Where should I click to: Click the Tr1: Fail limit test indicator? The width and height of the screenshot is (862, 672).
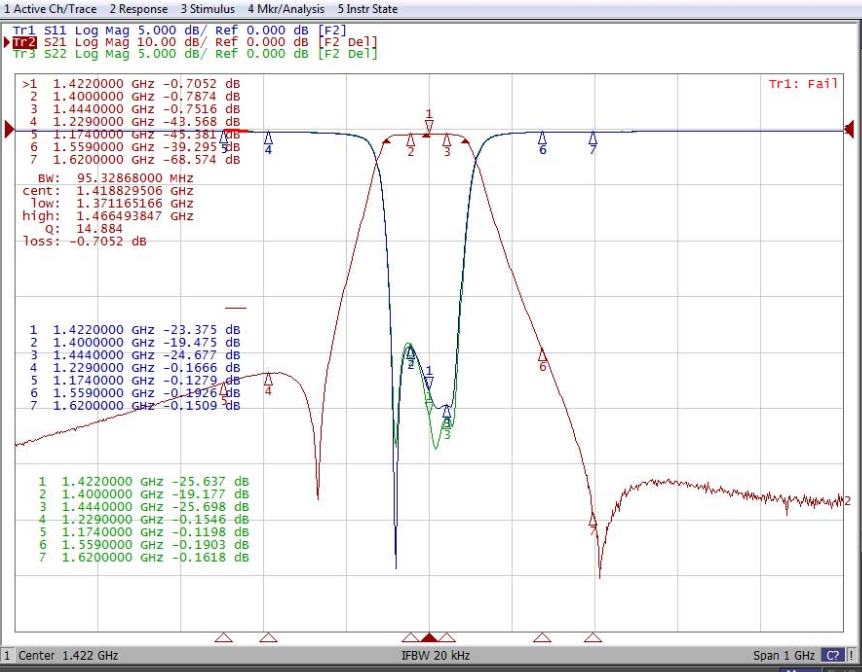coord(803,84)
